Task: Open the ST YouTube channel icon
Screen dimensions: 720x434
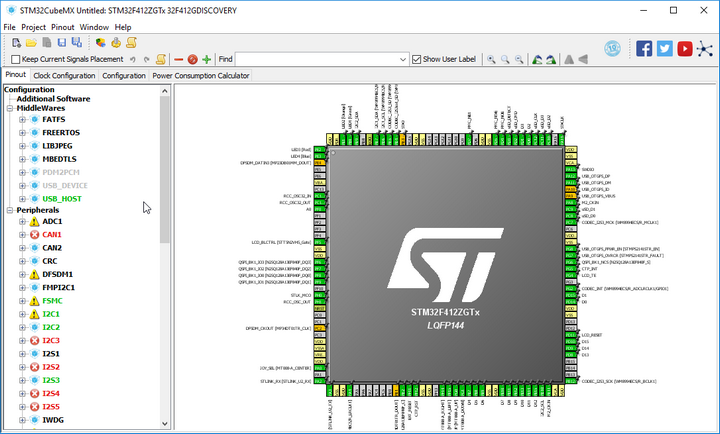Action: 685,48
